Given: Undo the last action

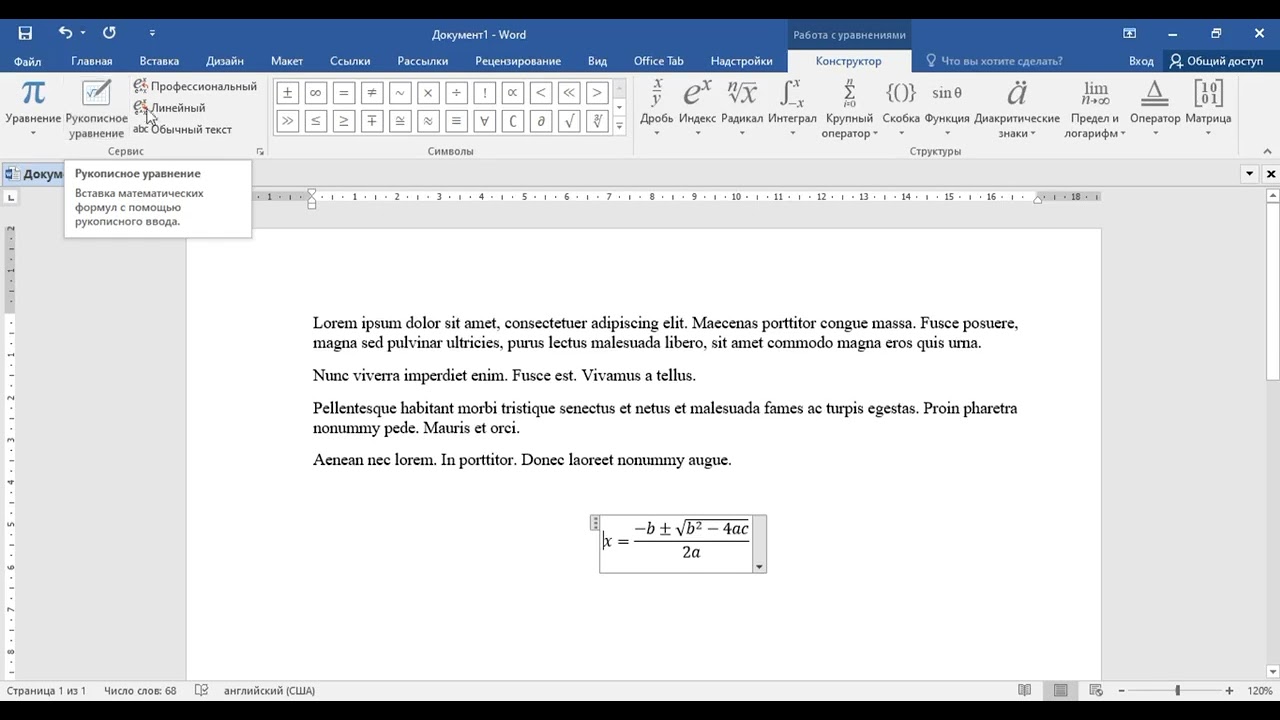Looking at the screenshot, I should pos(66,33).
